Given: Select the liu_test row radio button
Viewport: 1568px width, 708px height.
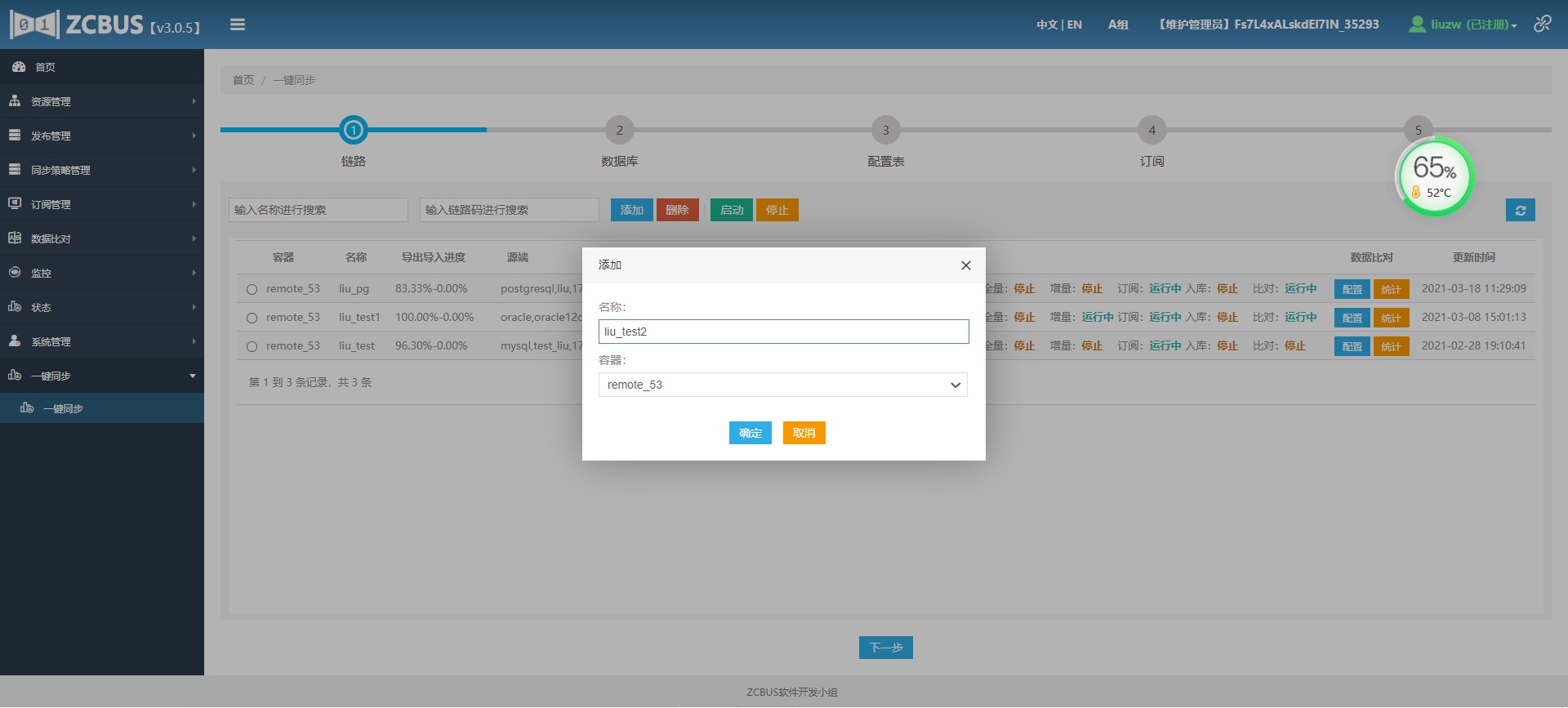Looking at the screenshot, I should coord(252,346).
